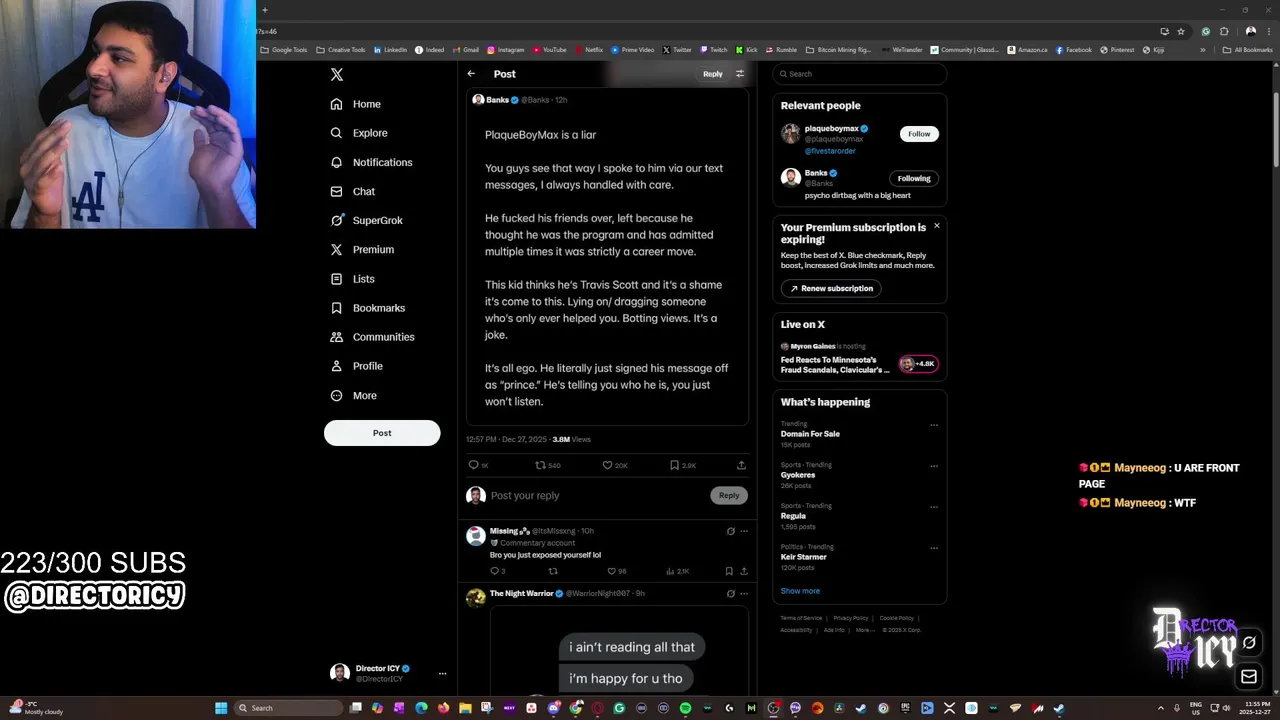Open Grok icon on Missing's reply
1280x720 pixels.
point(730,531)
